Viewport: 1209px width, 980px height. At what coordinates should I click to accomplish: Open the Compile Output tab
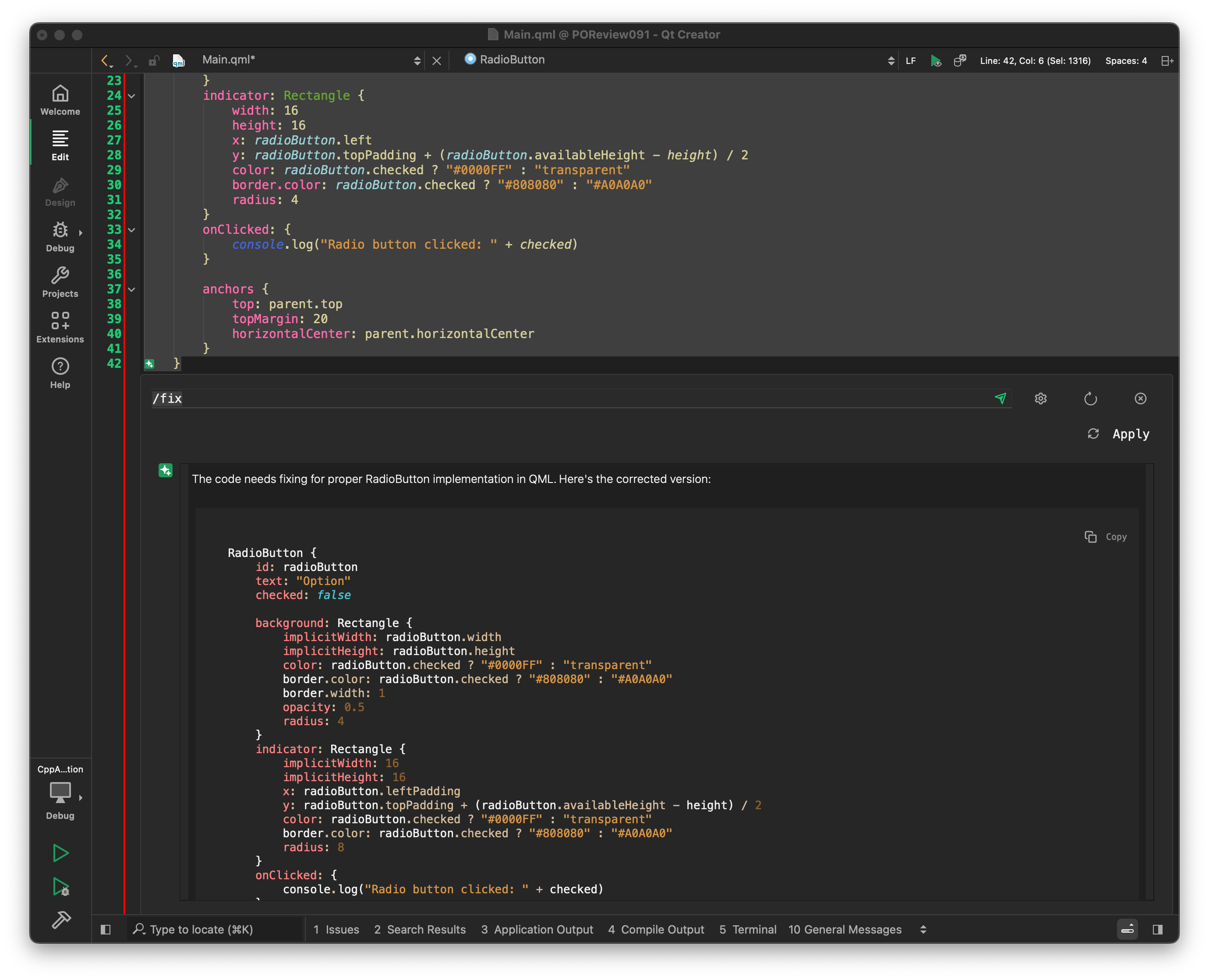coord(656,930)
